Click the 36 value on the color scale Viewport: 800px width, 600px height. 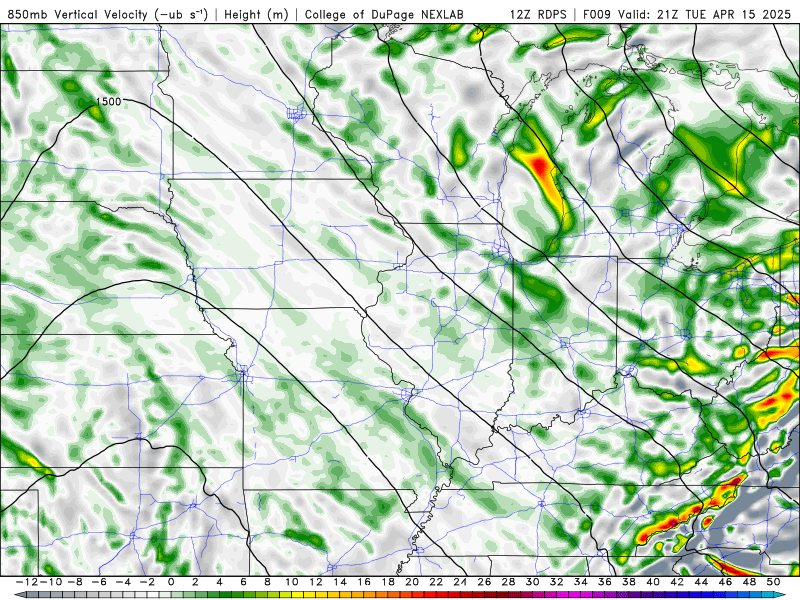point(605,582)
